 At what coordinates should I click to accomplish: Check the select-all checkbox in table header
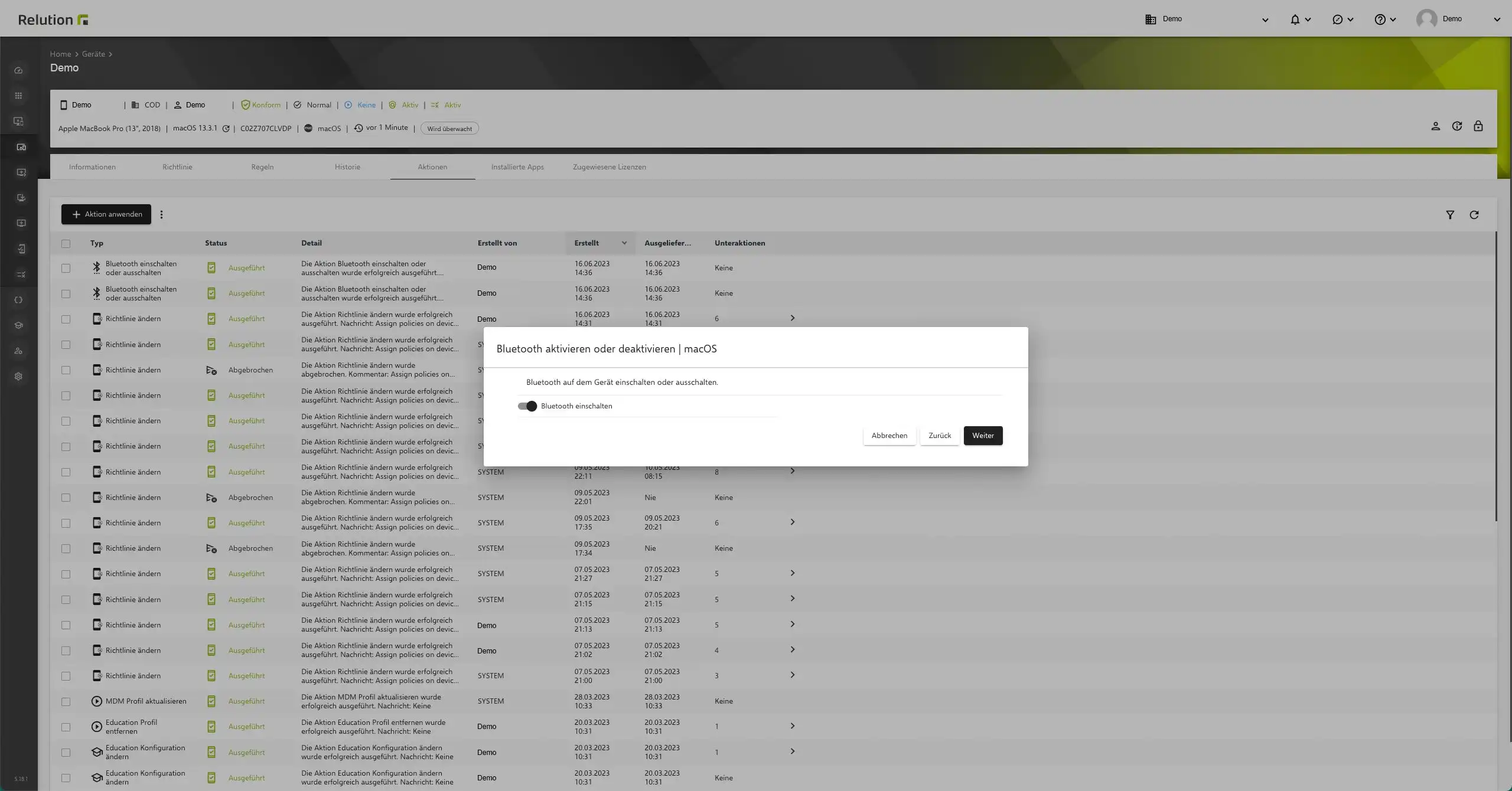tap(66, 244)
